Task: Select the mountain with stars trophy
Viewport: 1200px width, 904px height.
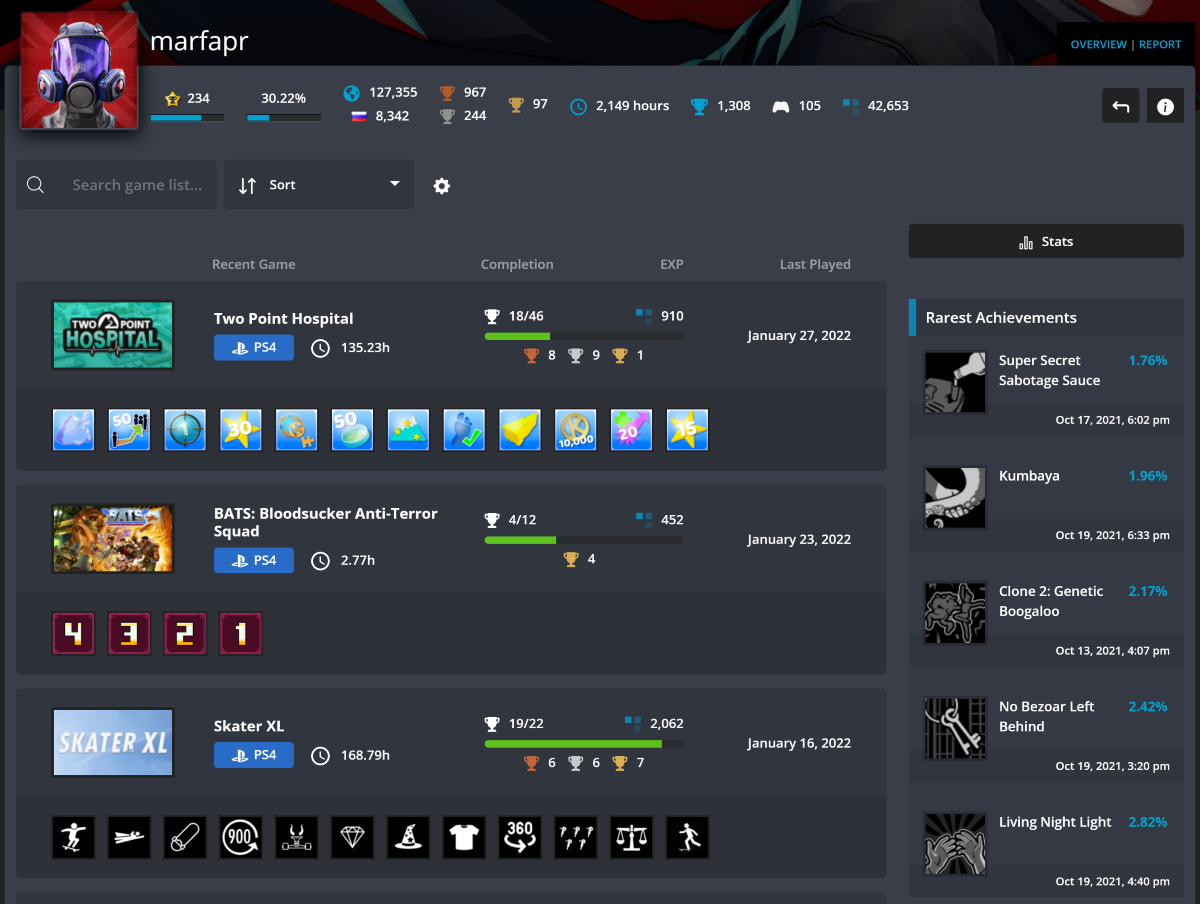Action: [409, 430]
